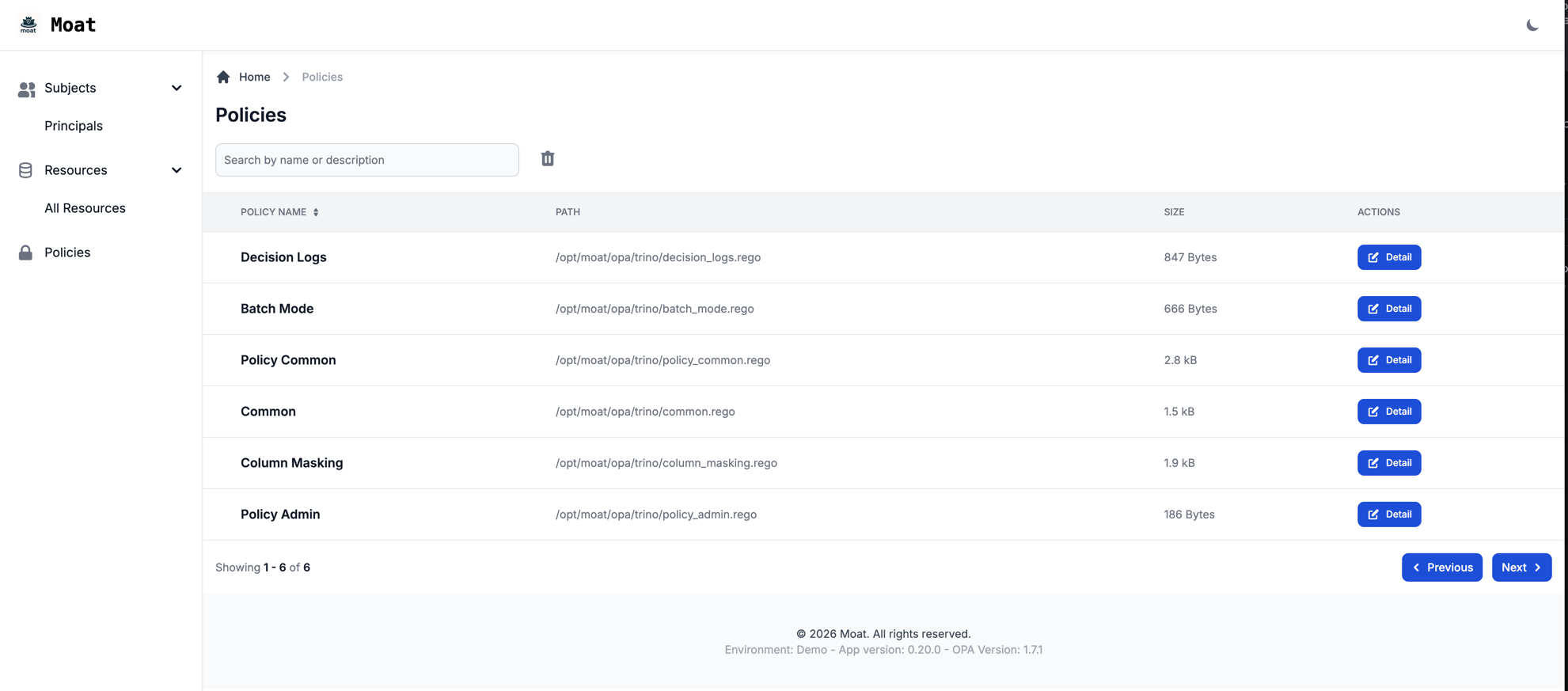Focus the search by name or description field

(x=367, y=160)
